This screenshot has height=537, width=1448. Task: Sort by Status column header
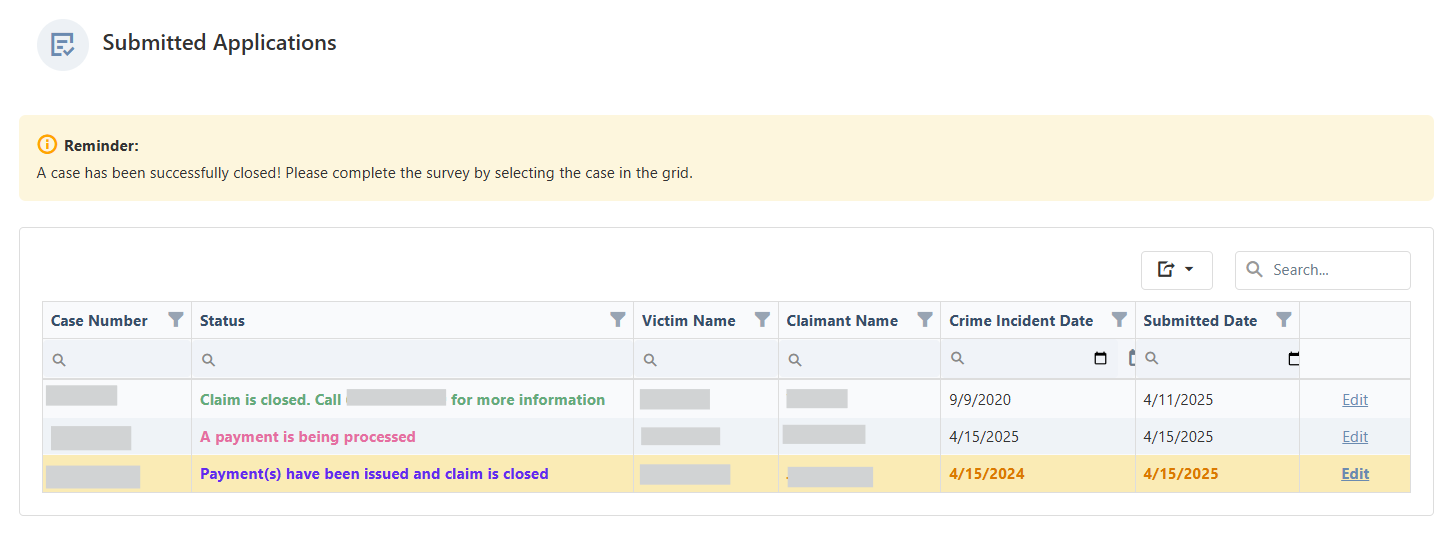222,321
